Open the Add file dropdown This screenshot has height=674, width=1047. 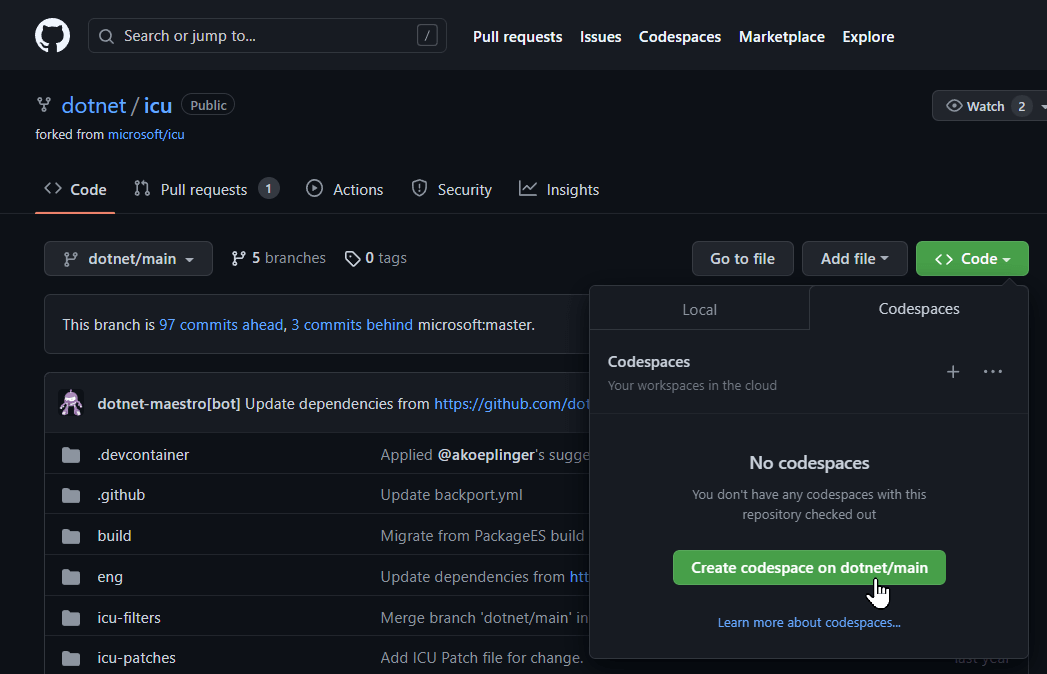point(854,259)
